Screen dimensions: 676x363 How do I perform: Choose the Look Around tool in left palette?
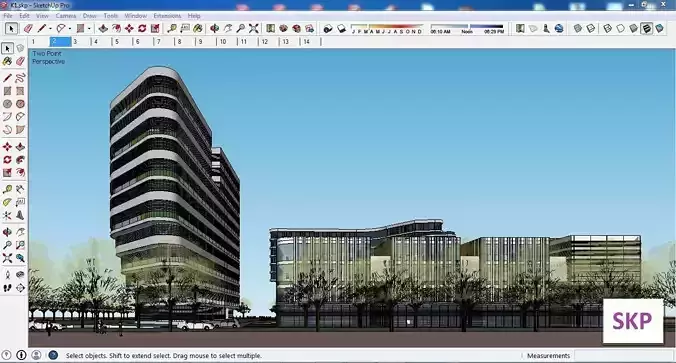[x=20, y=275]
